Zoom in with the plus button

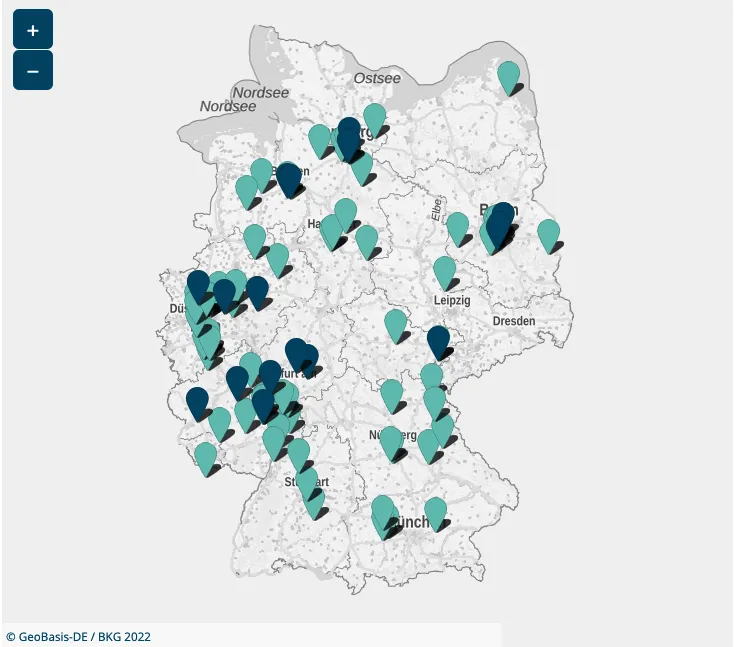click(32, 30)
